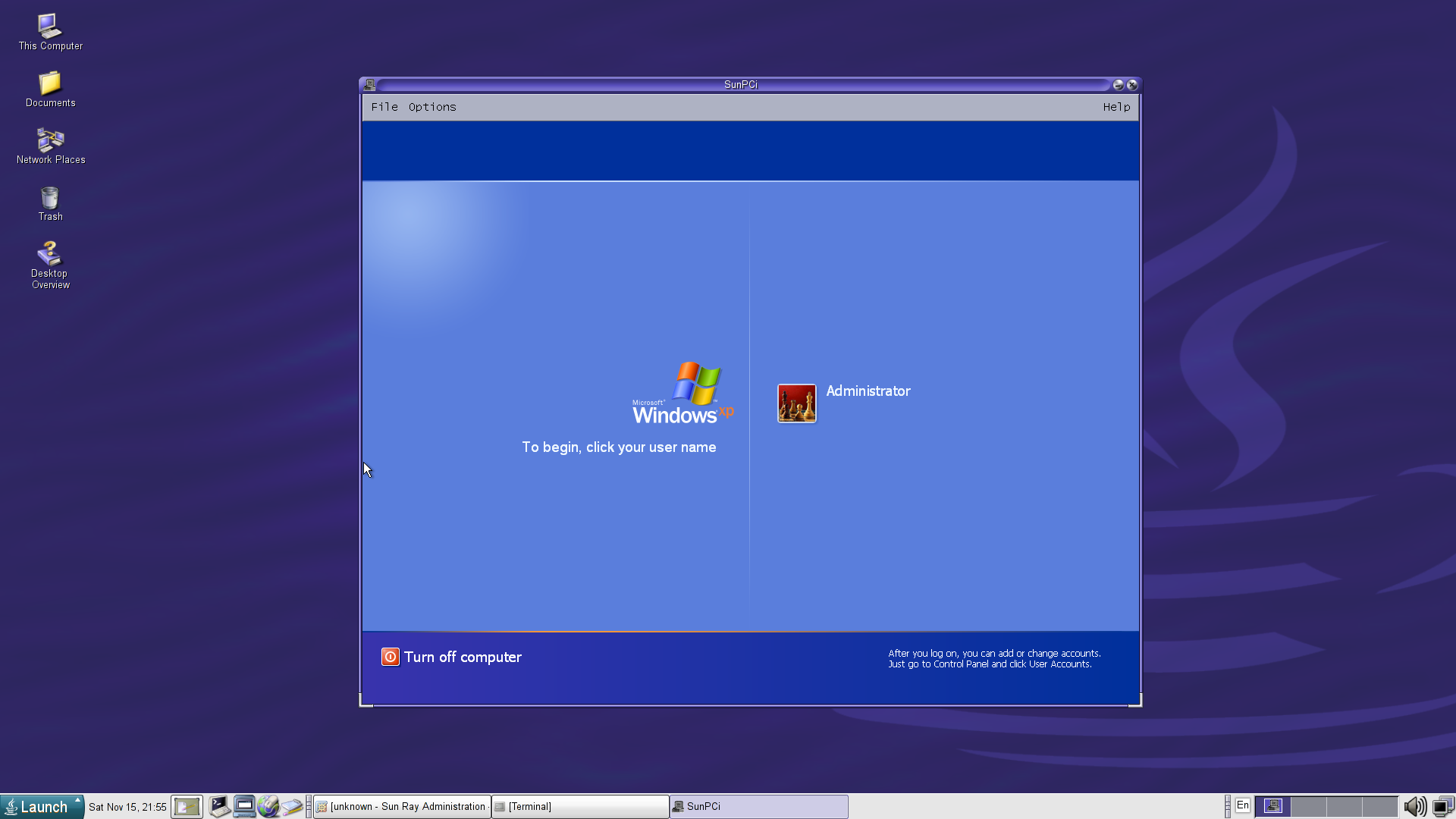Open the Trash desktop icon
The image size is (1456, 819).
click(x=50, y=198)
